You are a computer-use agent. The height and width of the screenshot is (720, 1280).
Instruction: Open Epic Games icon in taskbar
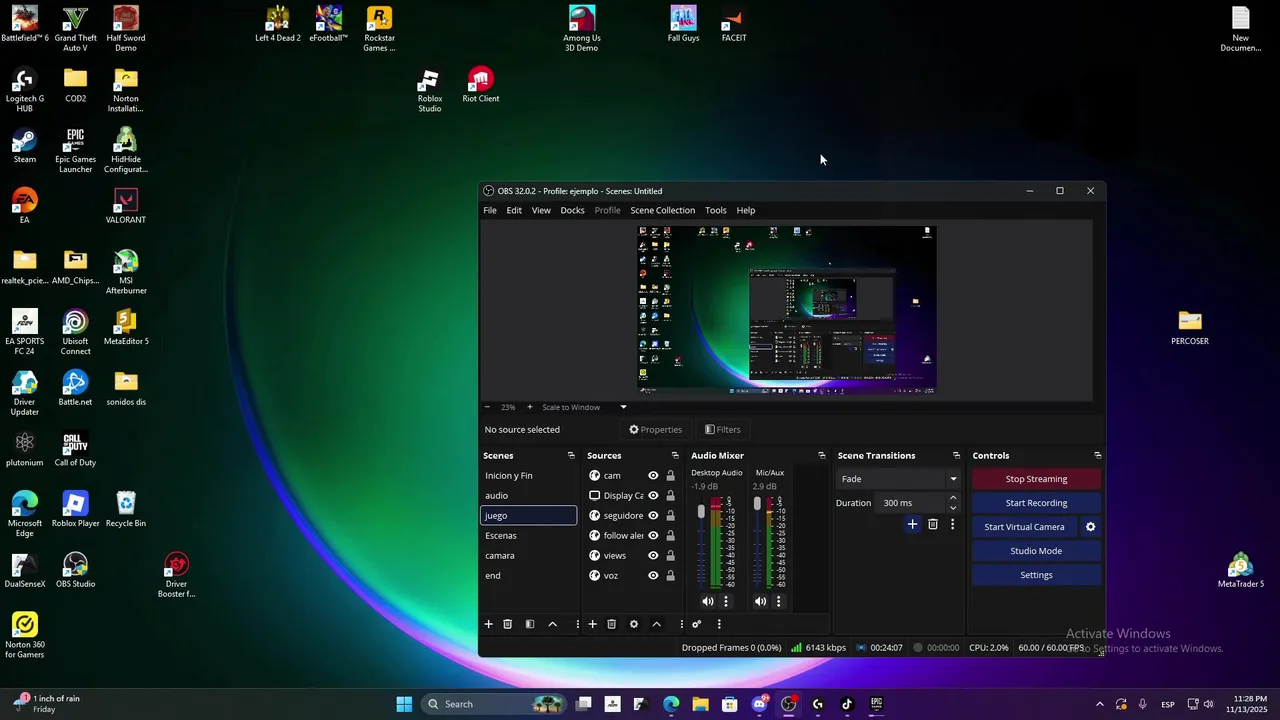(876, 704)
